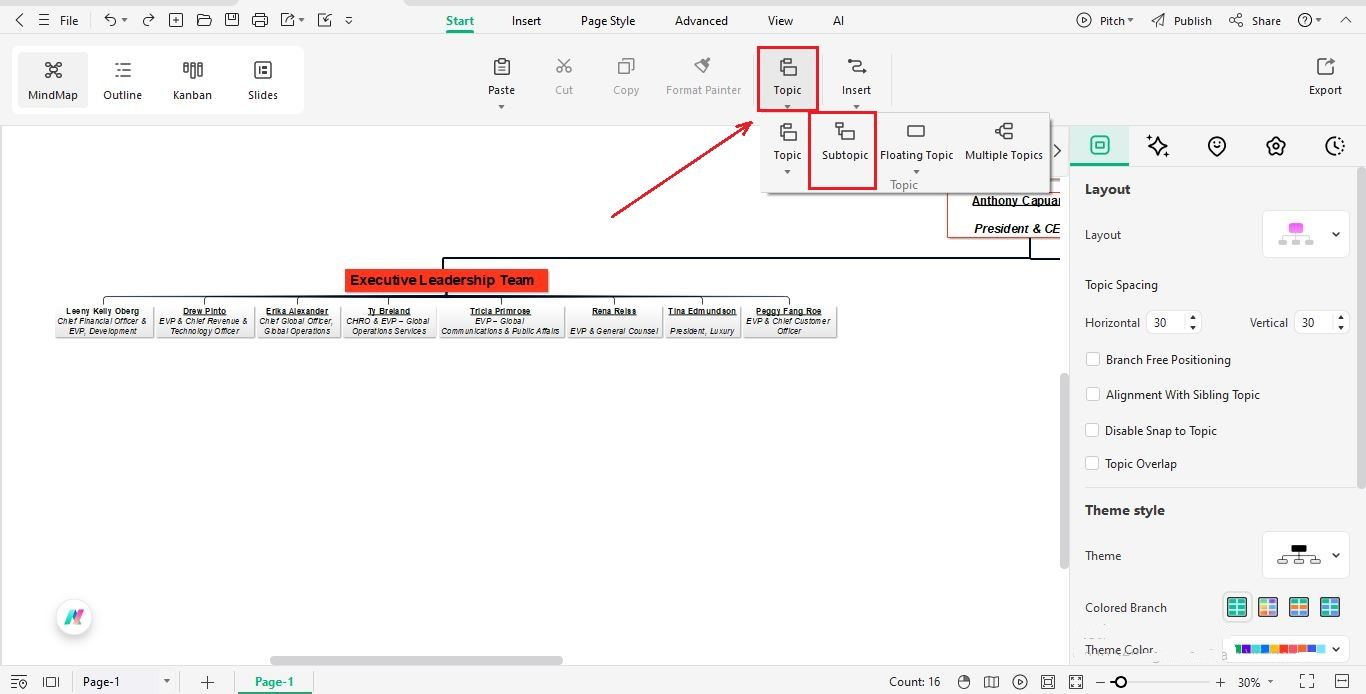
Task: Click the Print icon
Action: point(260,20)
